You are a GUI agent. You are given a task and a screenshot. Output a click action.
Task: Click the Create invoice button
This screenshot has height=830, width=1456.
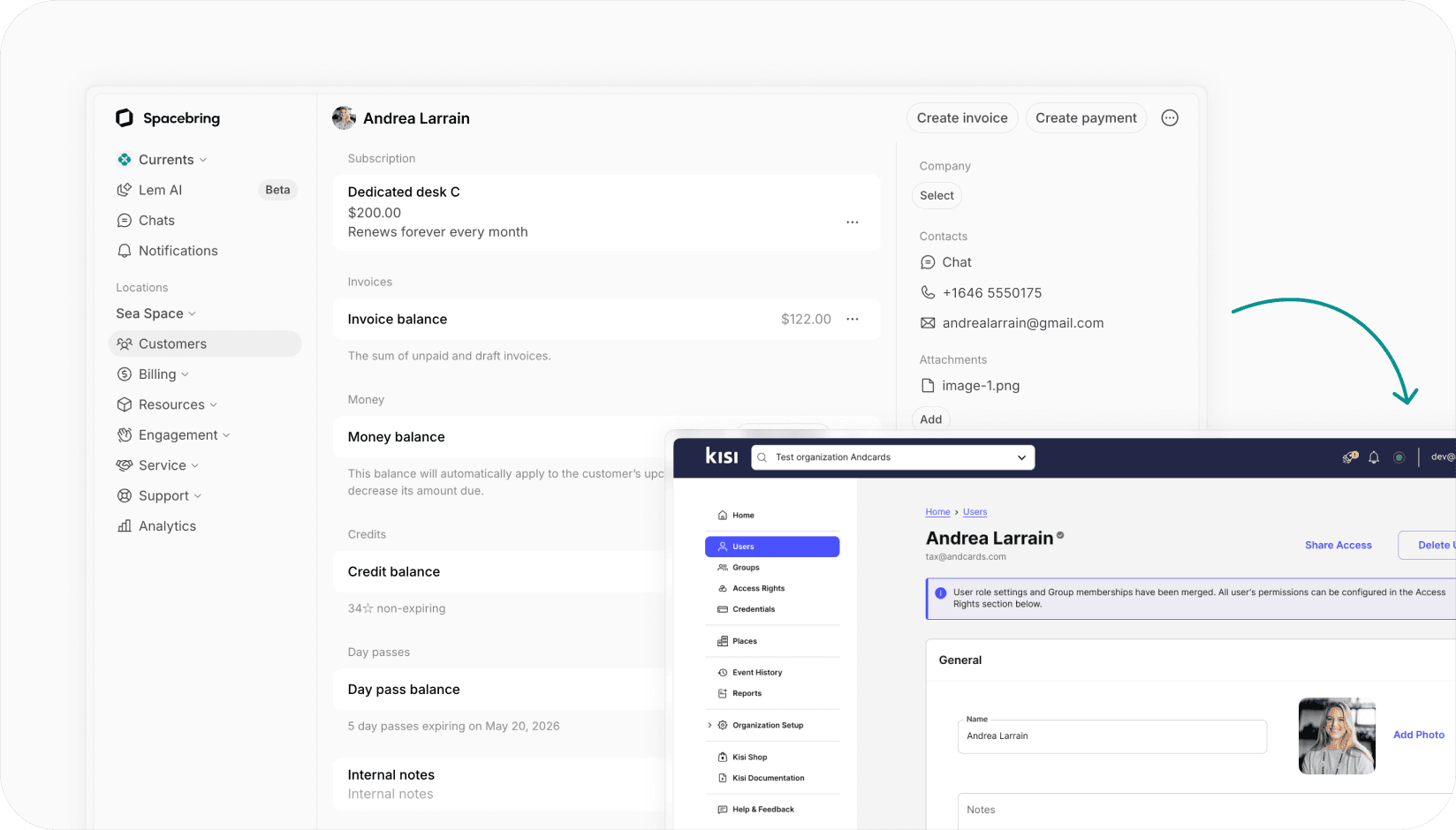click(962, 118)
